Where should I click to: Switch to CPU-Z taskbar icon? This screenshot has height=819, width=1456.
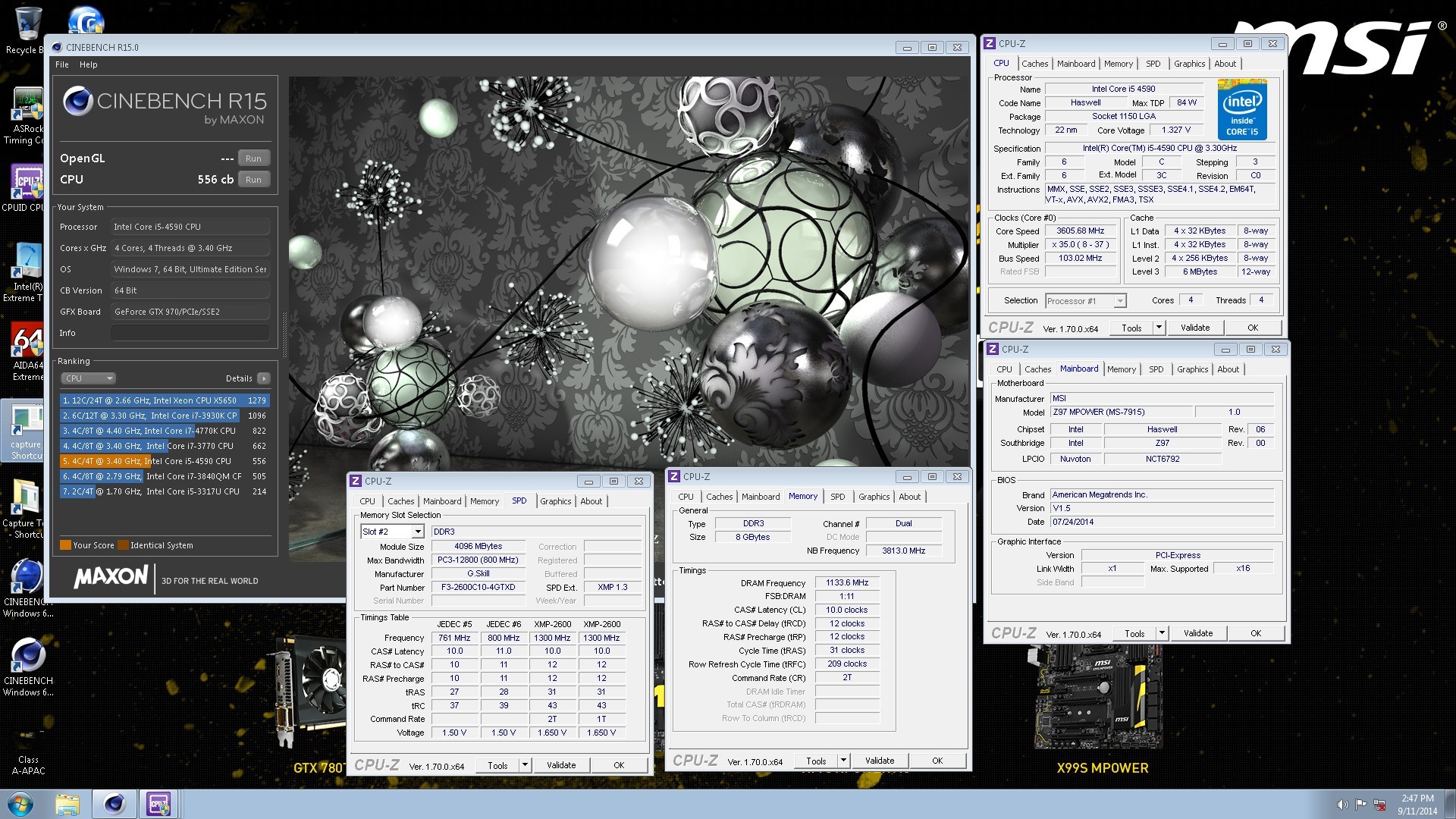[158, 804]
